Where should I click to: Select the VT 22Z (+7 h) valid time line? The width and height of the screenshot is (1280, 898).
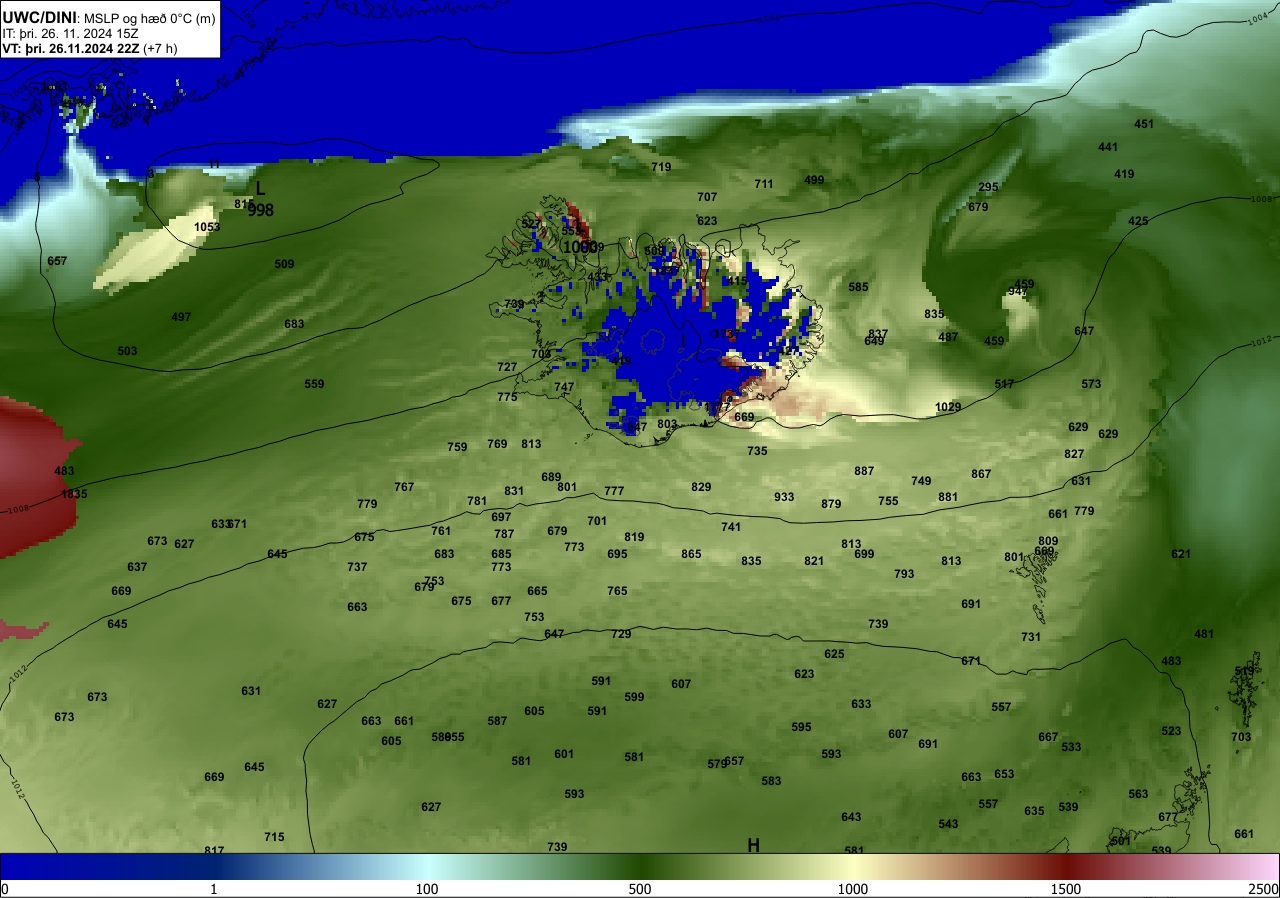tap(90, 48)
